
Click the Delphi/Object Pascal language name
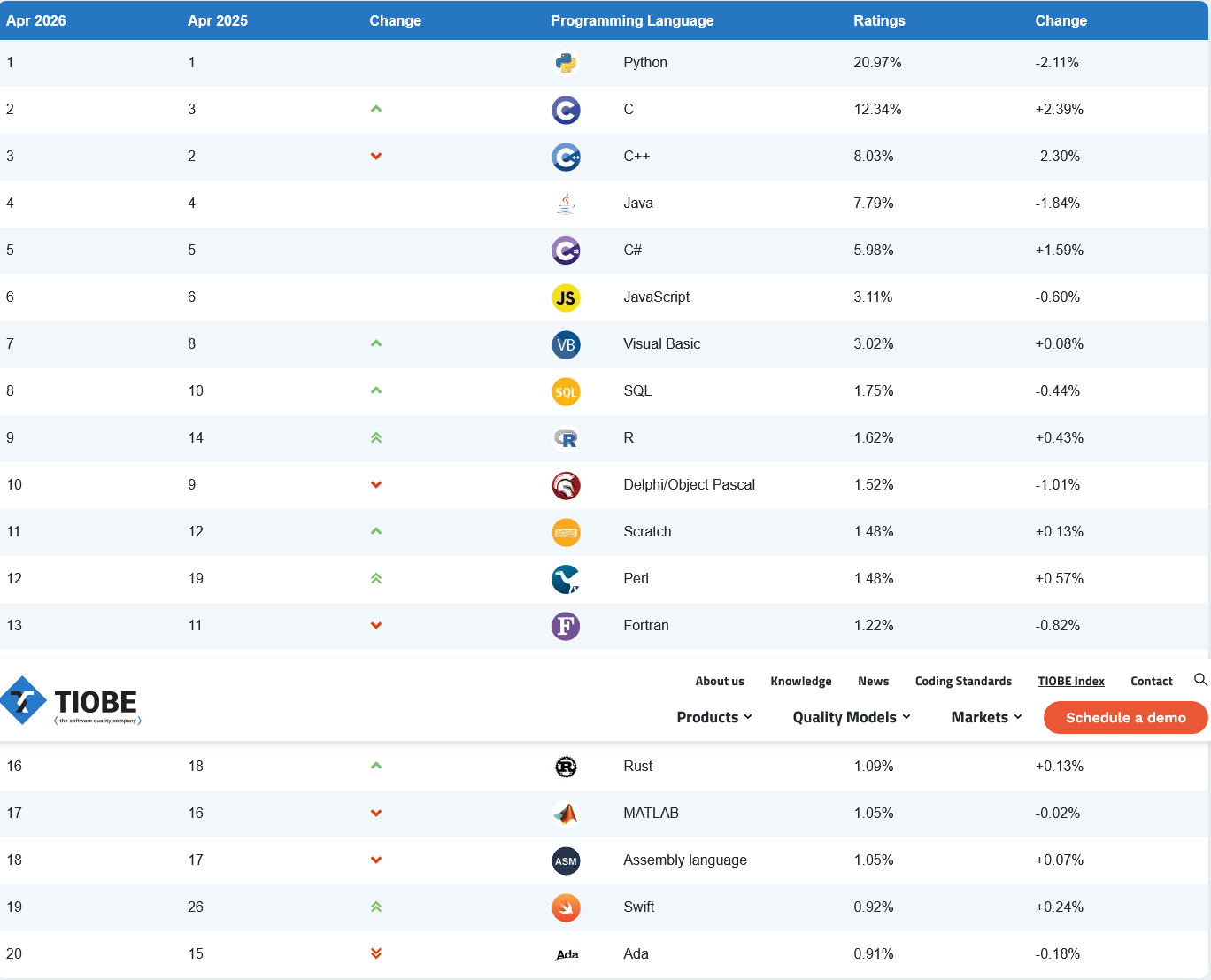tap(689, 484)
